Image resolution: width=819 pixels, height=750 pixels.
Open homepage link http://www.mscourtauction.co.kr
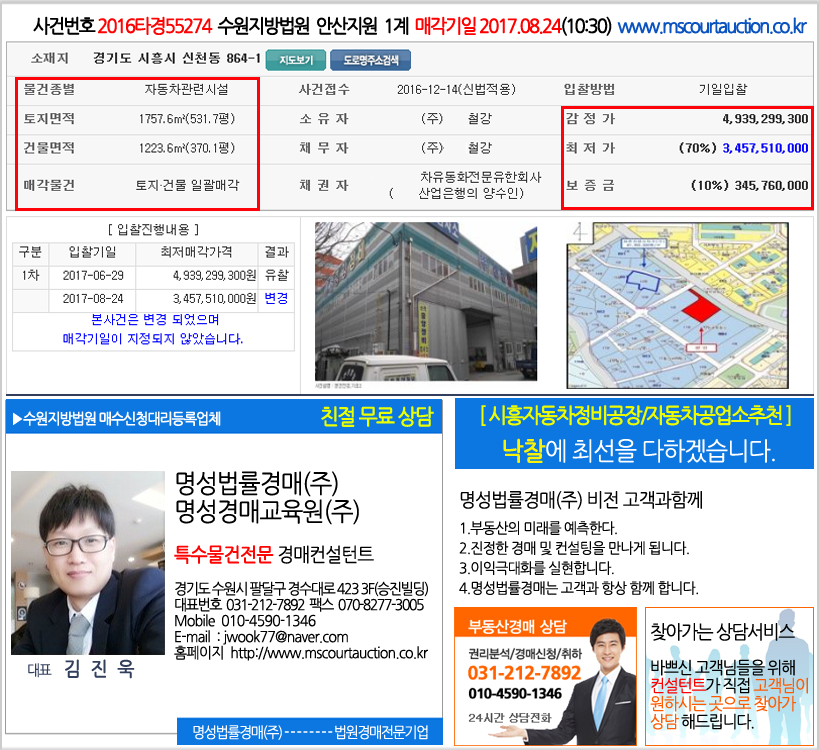329,653
